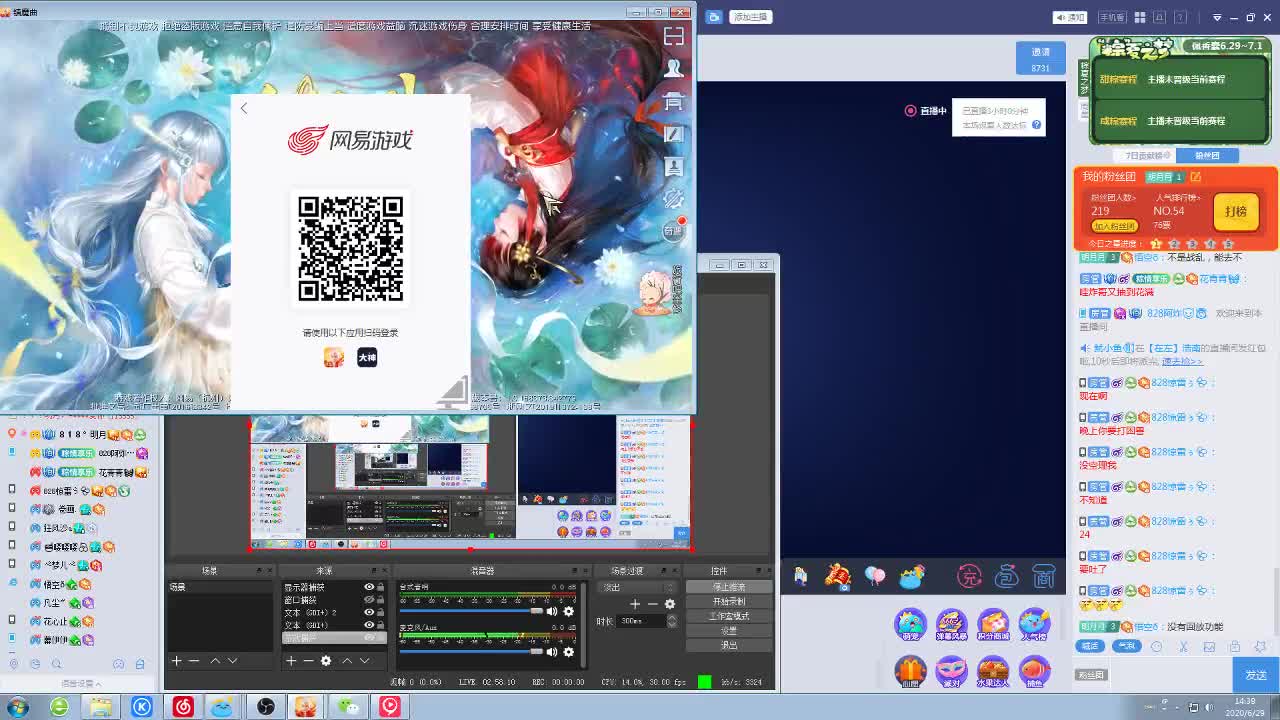Viewport: 1280px width, 720px height.
Task: Adjust the 麦克风/Aux volume slider
Action: (x=472, y=652)
